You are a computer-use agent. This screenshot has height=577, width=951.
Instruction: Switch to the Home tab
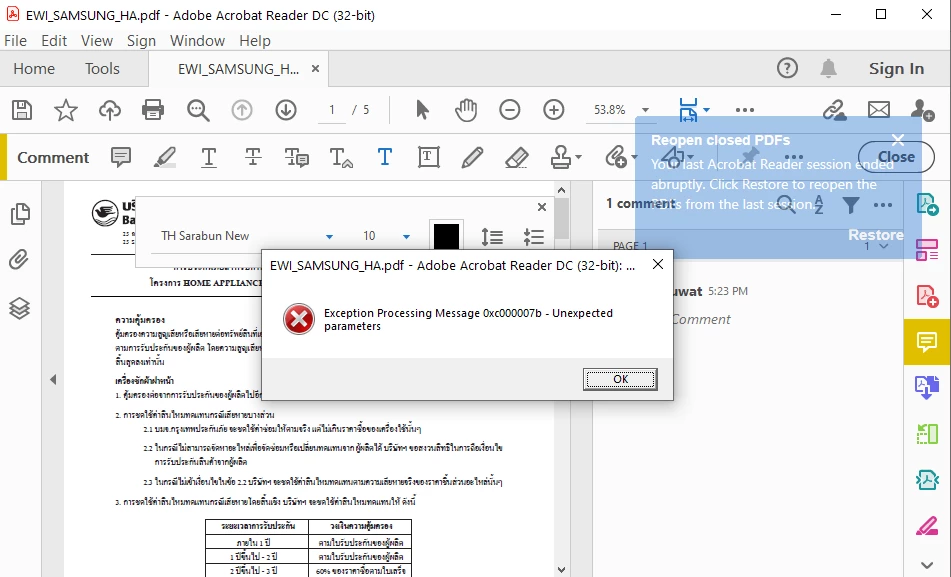click(x=34, y=69)
